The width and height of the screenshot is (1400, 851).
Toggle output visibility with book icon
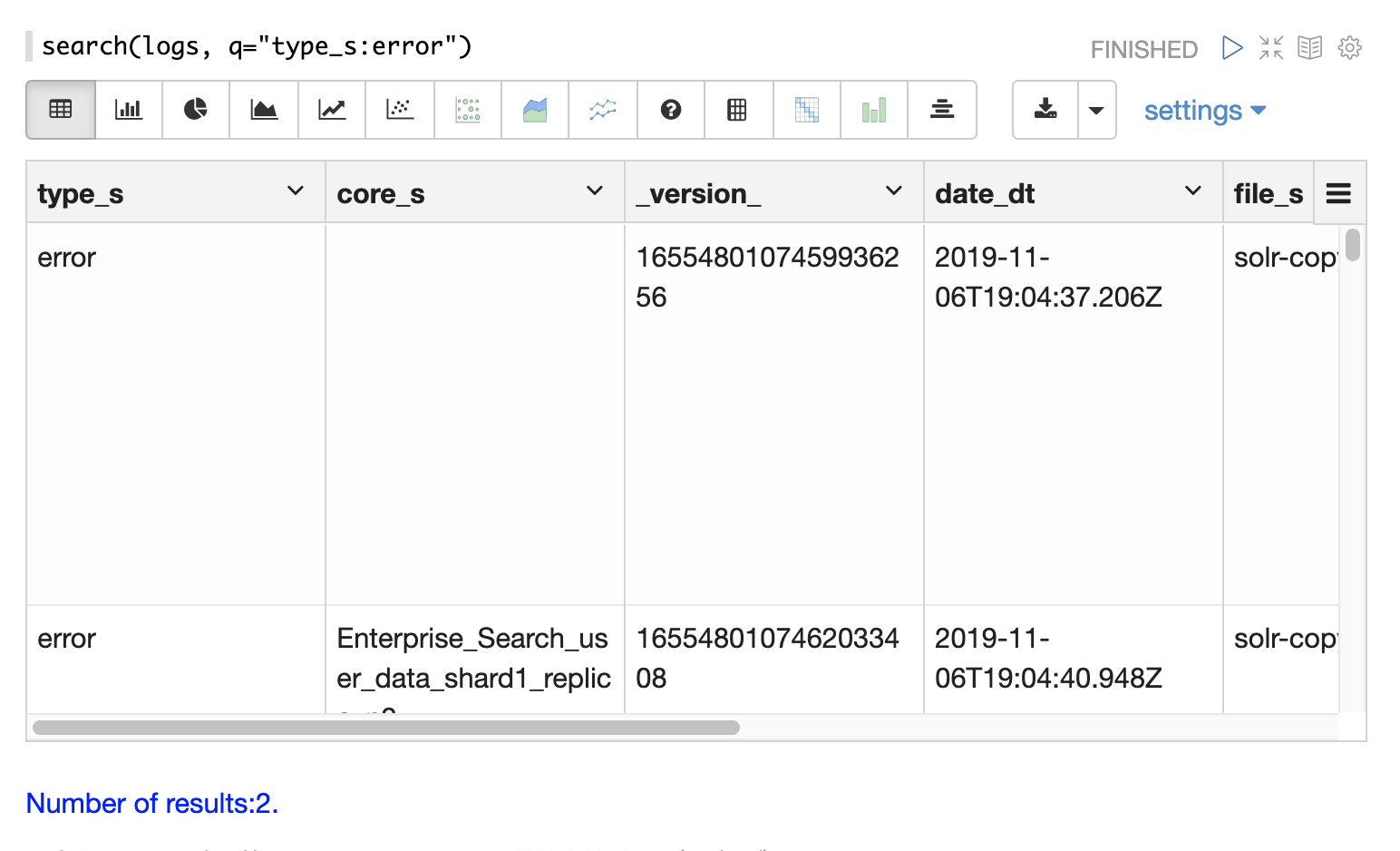pos(1310,48)
